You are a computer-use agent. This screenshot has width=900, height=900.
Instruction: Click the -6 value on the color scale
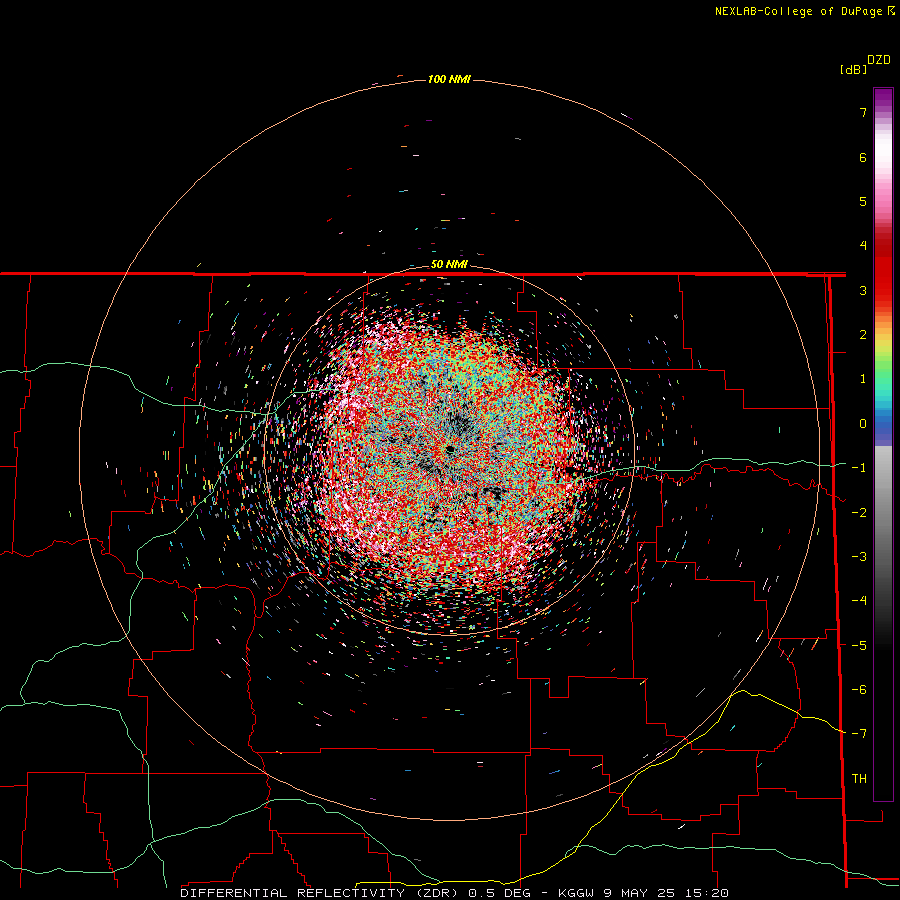(x=859, y=690)
